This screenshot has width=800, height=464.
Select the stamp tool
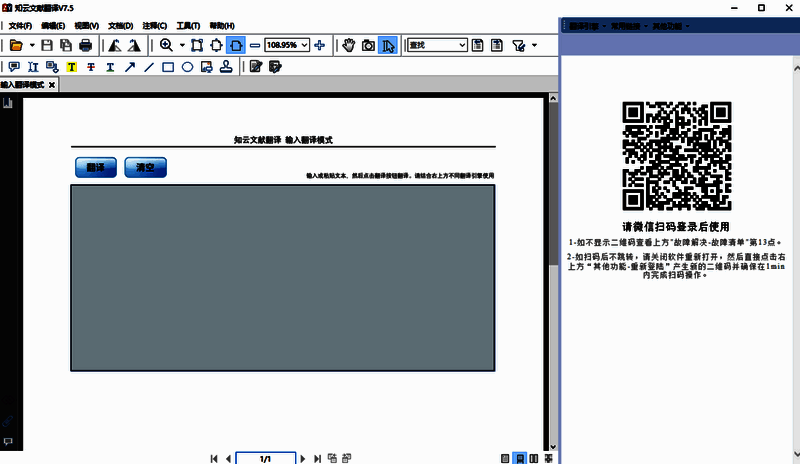pyautogui.click(x=226, y=67)
